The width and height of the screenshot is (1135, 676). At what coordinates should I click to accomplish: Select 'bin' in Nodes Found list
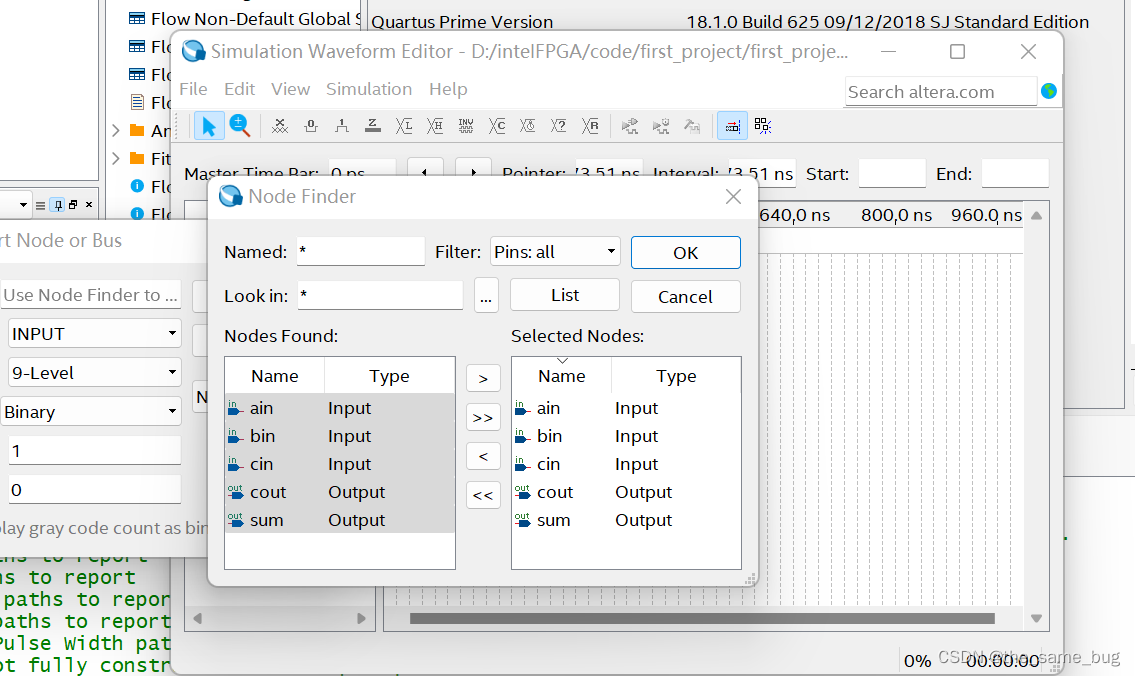tap(339, 436)
